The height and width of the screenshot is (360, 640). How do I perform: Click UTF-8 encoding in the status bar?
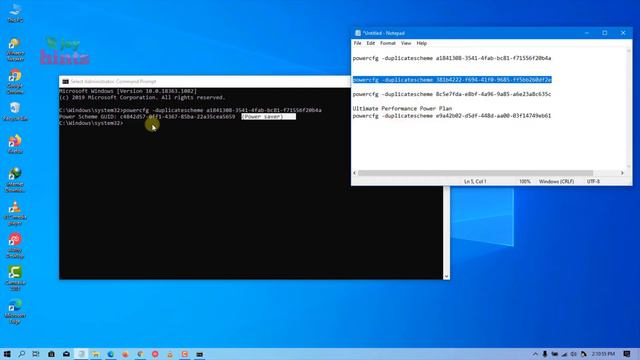tap(593, 181)
